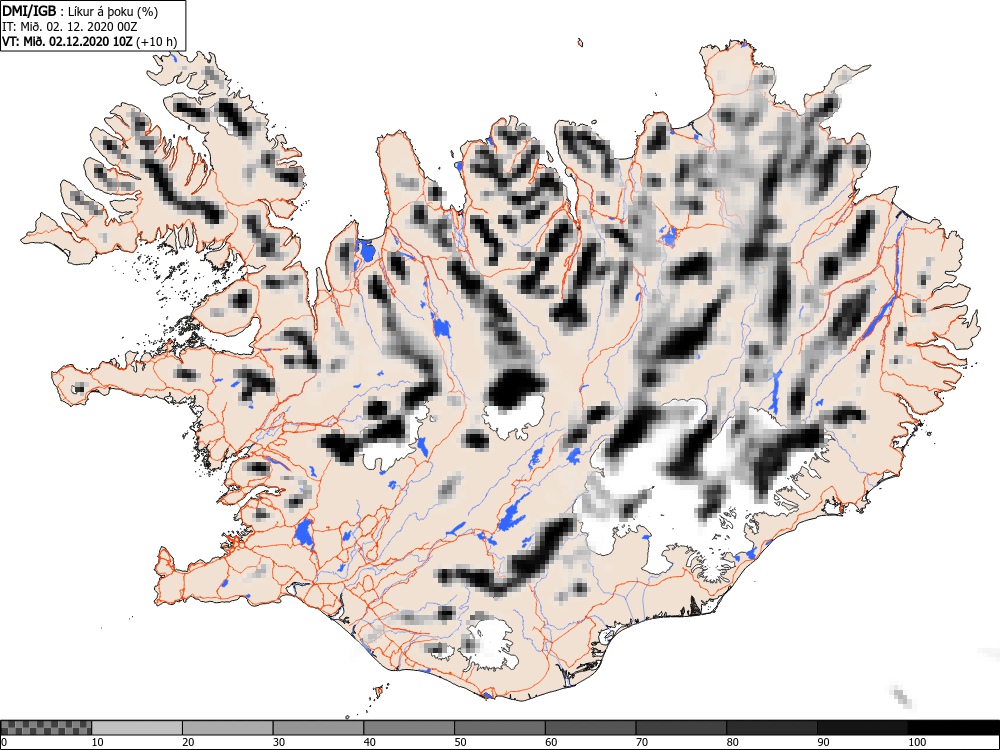Click the legend label '10'
The width and height of the screenshot is (1000, 750).
click(x=98, y=742)
